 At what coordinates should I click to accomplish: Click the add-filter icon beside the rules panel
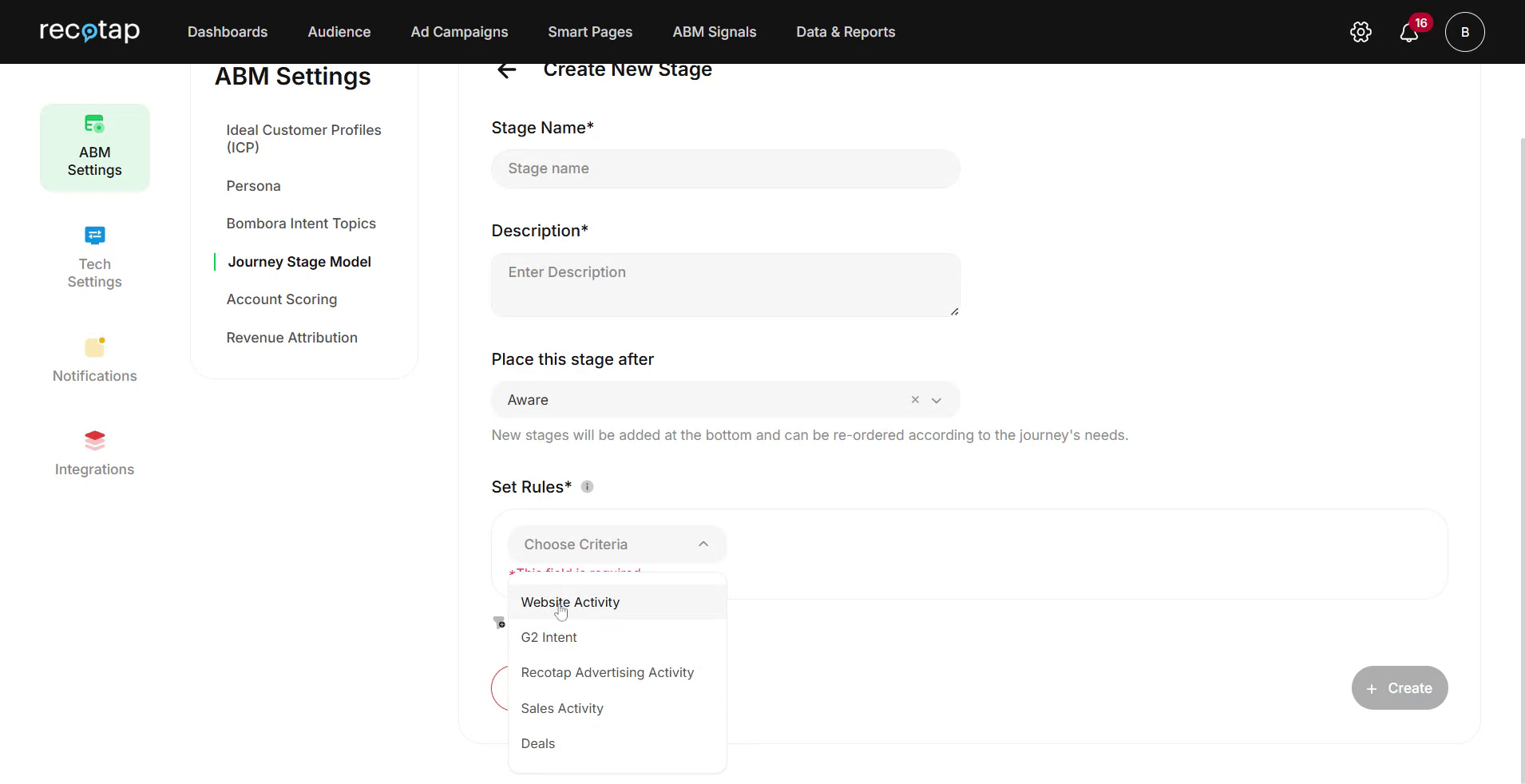(498, 623)
